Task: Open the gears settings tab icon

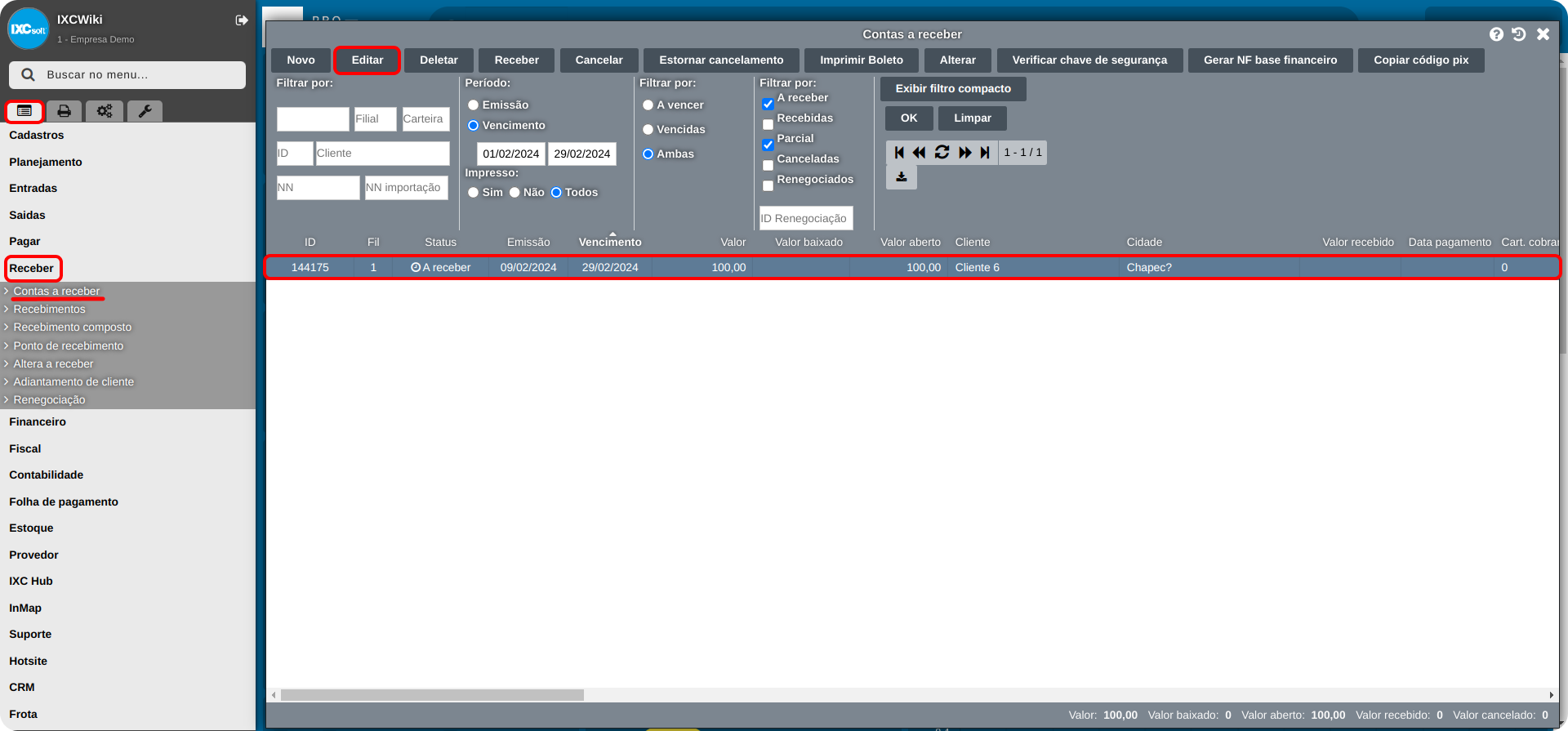Action: (x=105, y=111)
